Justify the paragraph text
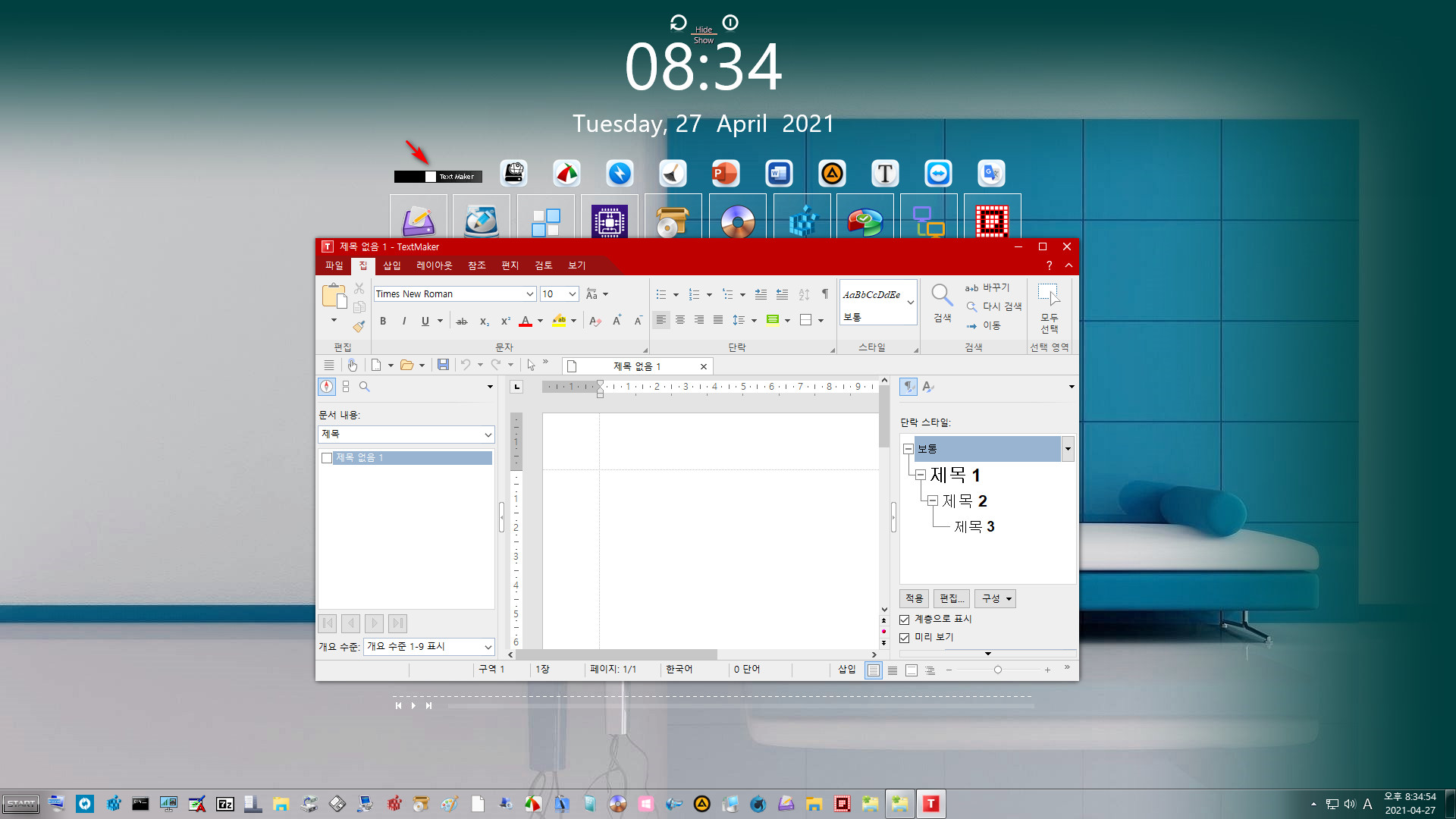Image resolution: width=1456 pixels, height=819 pixels. [x=718, y=320]
